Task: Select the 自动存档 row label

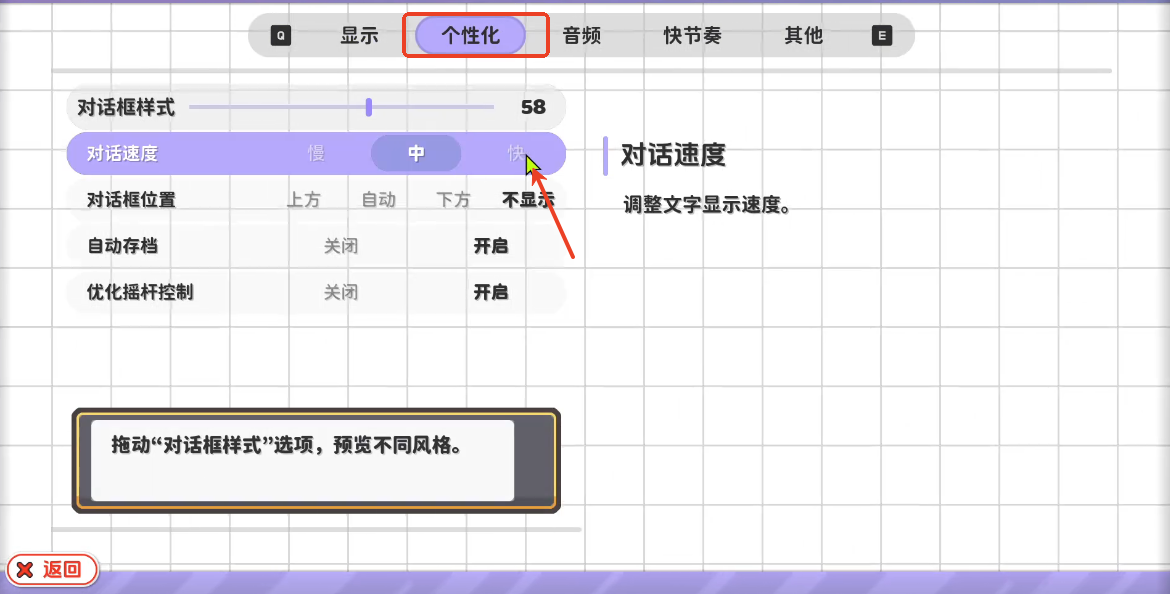Action: 122,246
